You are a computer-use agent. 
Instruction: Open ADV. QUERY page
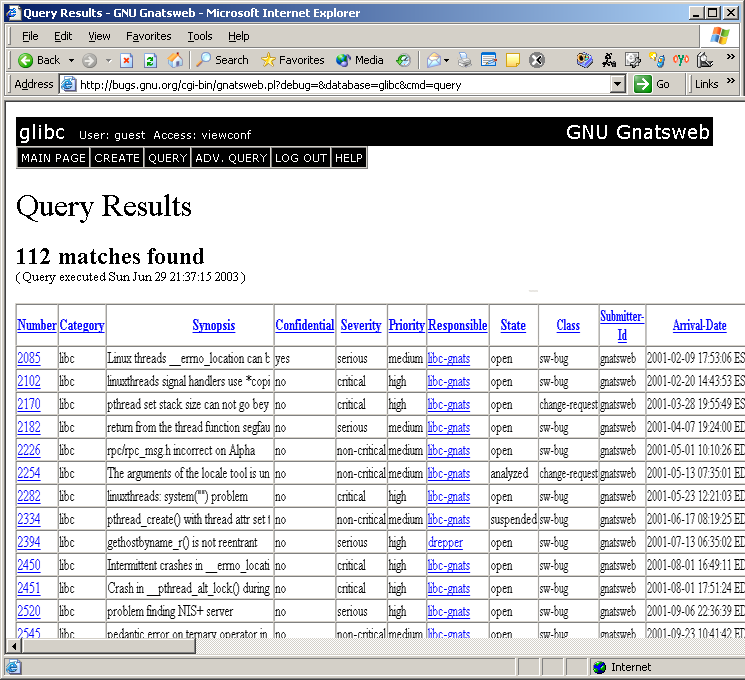click(231, 158)
